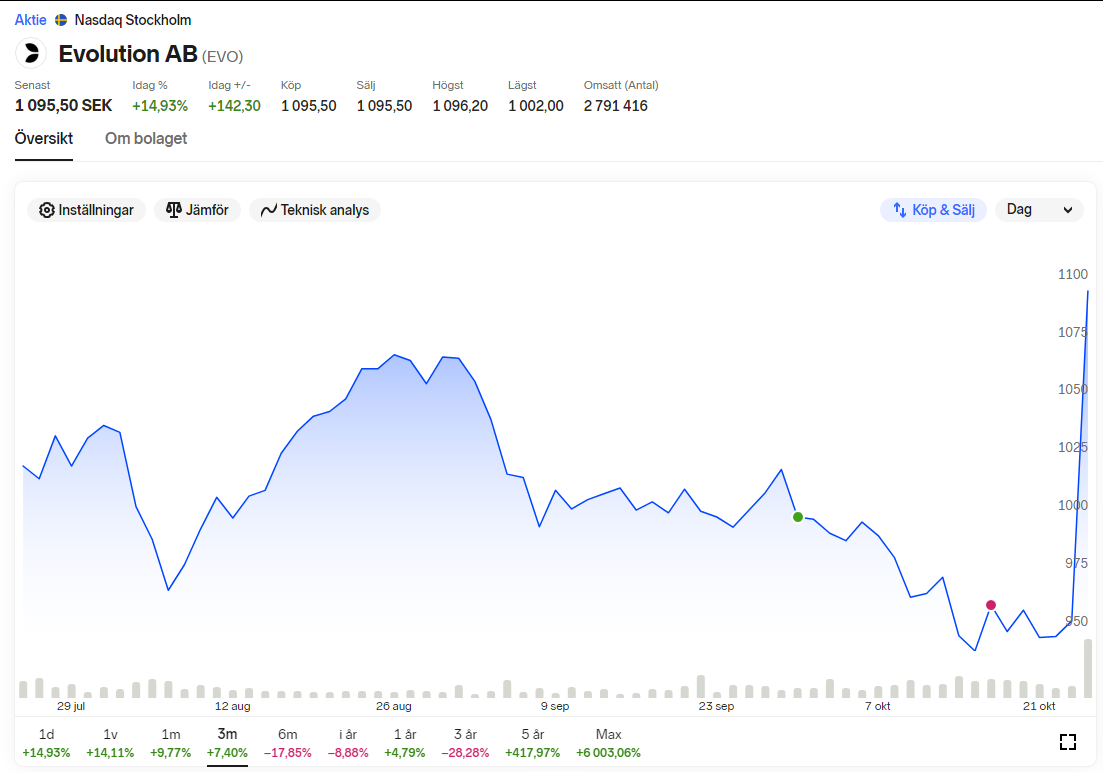This screenshot has height=772, width=1103.
Task: Open the Dag interval dropdown
Action: pyautogui.click(x=1039, y=210)
